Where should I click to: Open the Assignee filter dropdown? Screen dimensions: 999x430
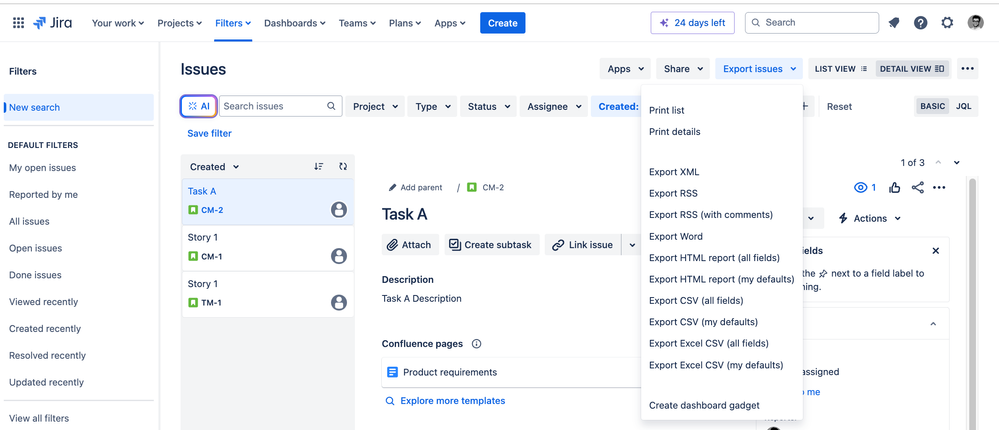coord(554,106)
